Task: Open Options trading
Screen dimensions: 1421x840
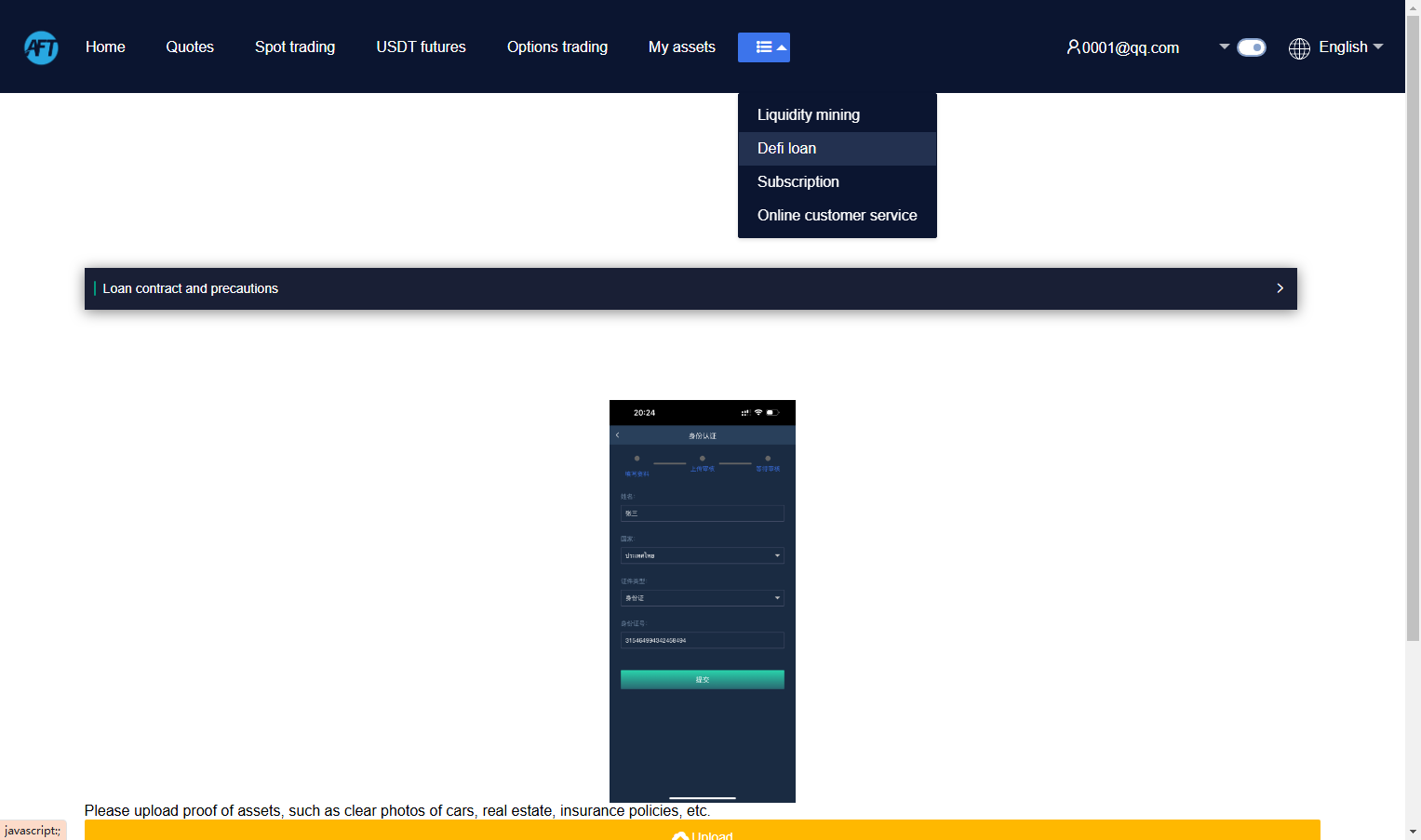Action: point(557,47)
